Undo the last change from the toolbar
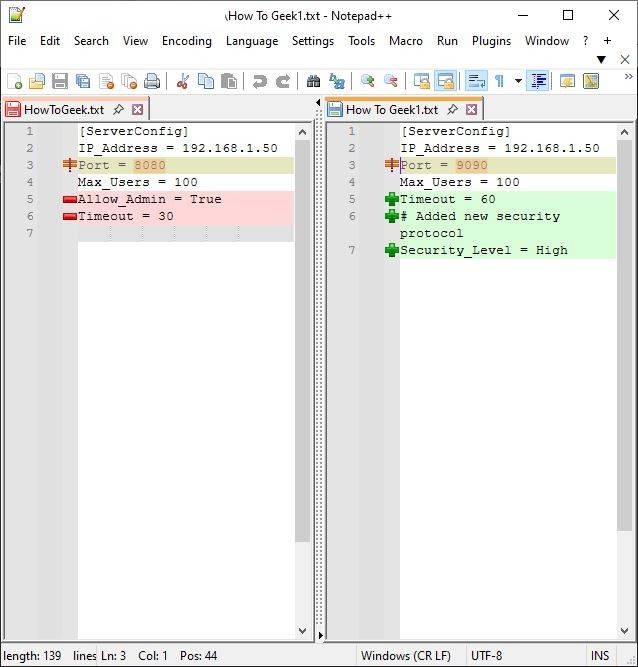 (260, 81)
